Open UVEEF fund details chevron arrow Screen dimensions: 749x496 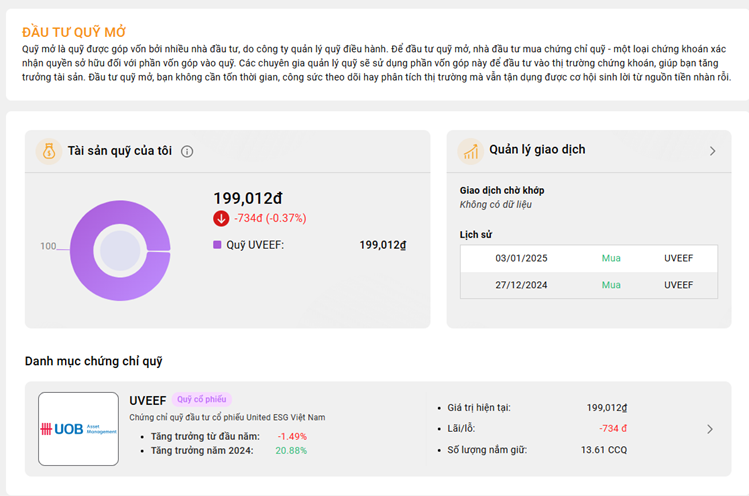[710, 429]
